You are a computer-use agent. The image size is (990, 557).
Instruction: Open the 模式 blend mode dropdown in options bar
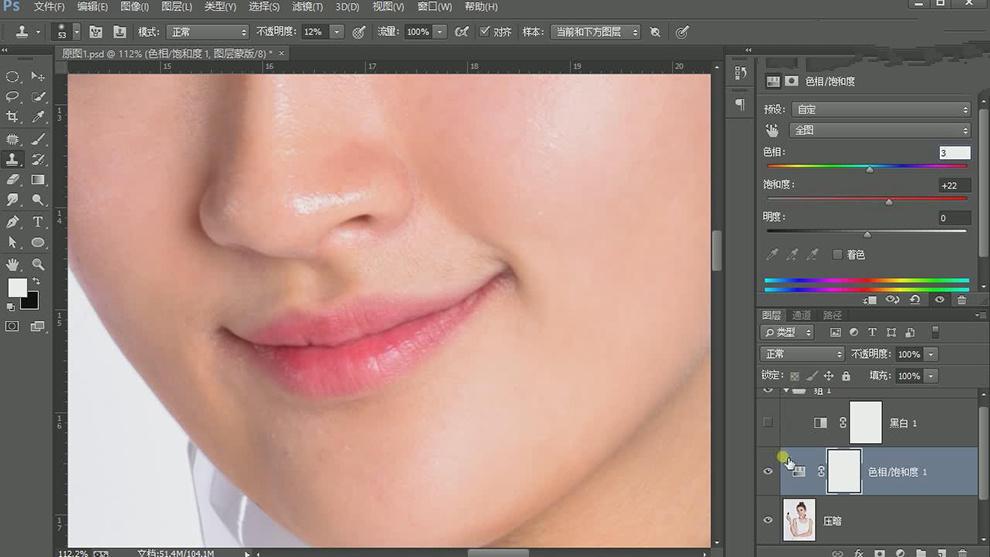click(x=207, y=32)
